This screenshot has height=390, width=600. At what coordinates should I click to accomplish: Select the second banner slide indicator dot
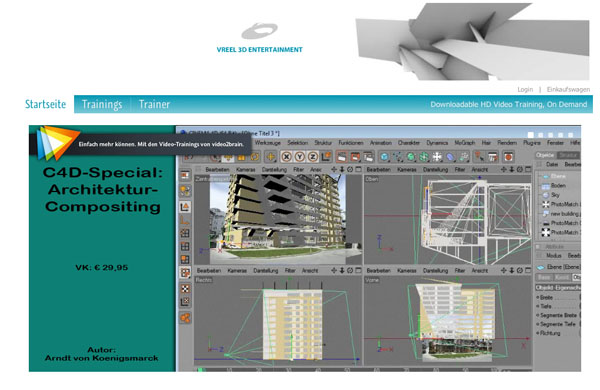(541, 135)
